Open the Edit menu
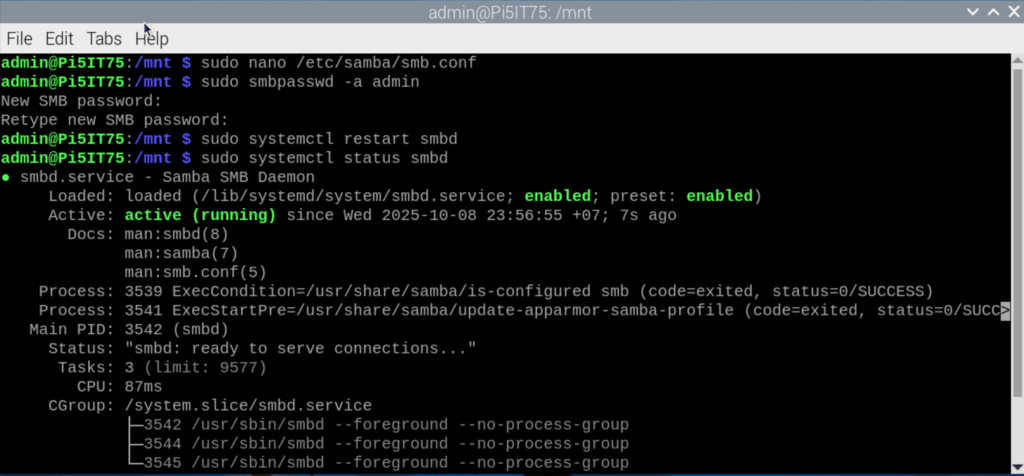The height and width of the screenshot is (476, 1024). pos(59,39)
